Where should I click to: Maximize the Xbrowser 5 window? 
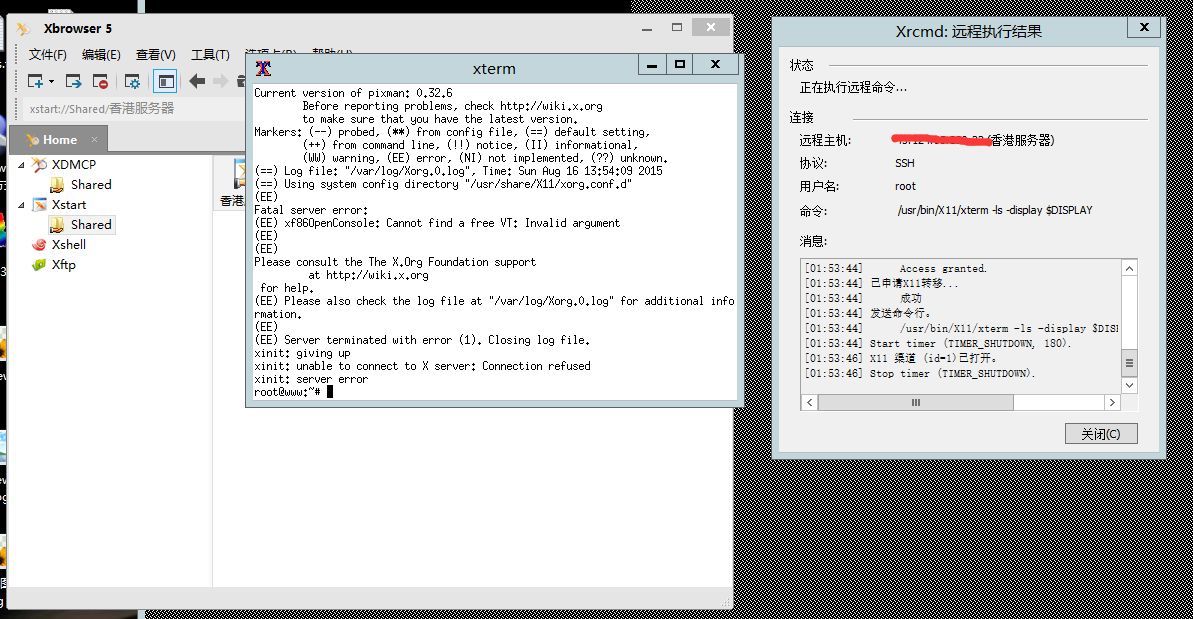click(676, 27)
